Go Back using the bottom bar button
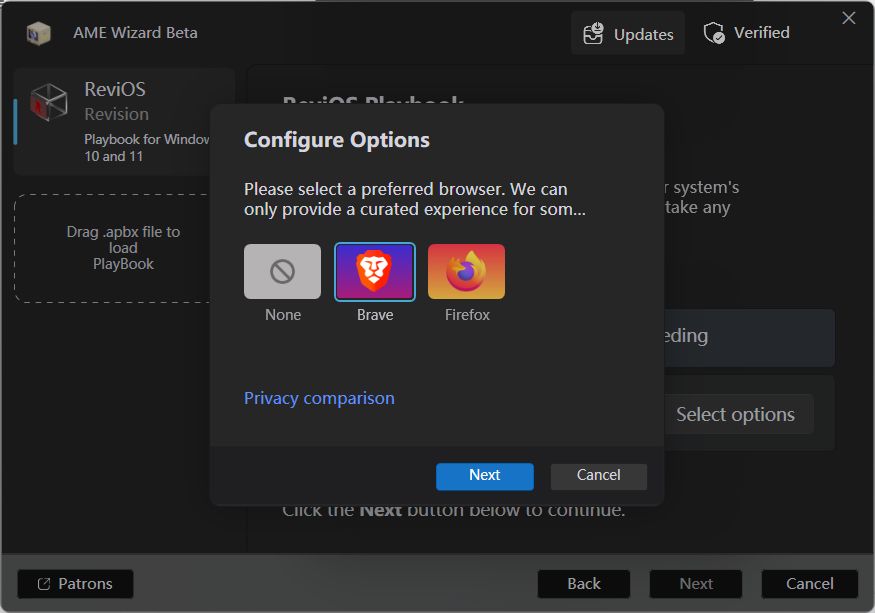This screenshot has height=613, width=875. point(584,584)
